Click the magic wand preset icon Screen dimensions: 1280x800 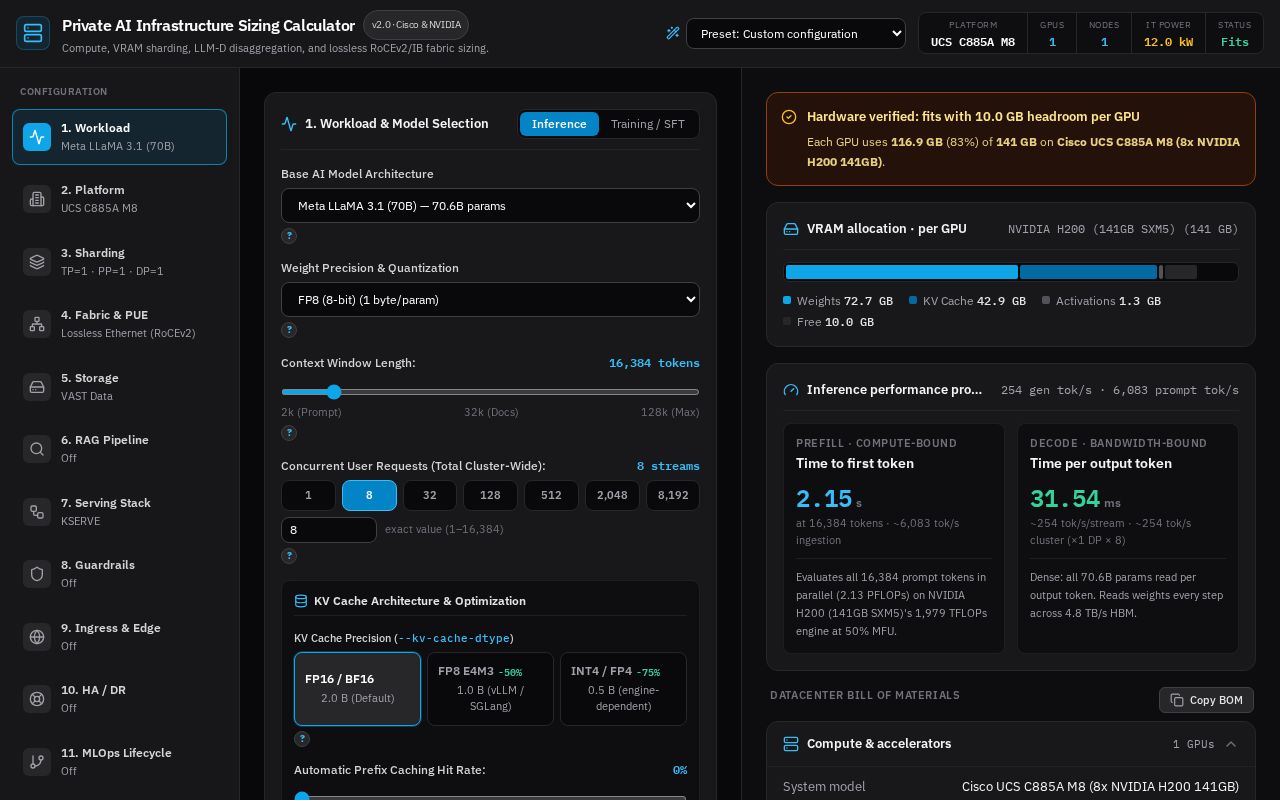pyautogui.click(x=673, y=33)
